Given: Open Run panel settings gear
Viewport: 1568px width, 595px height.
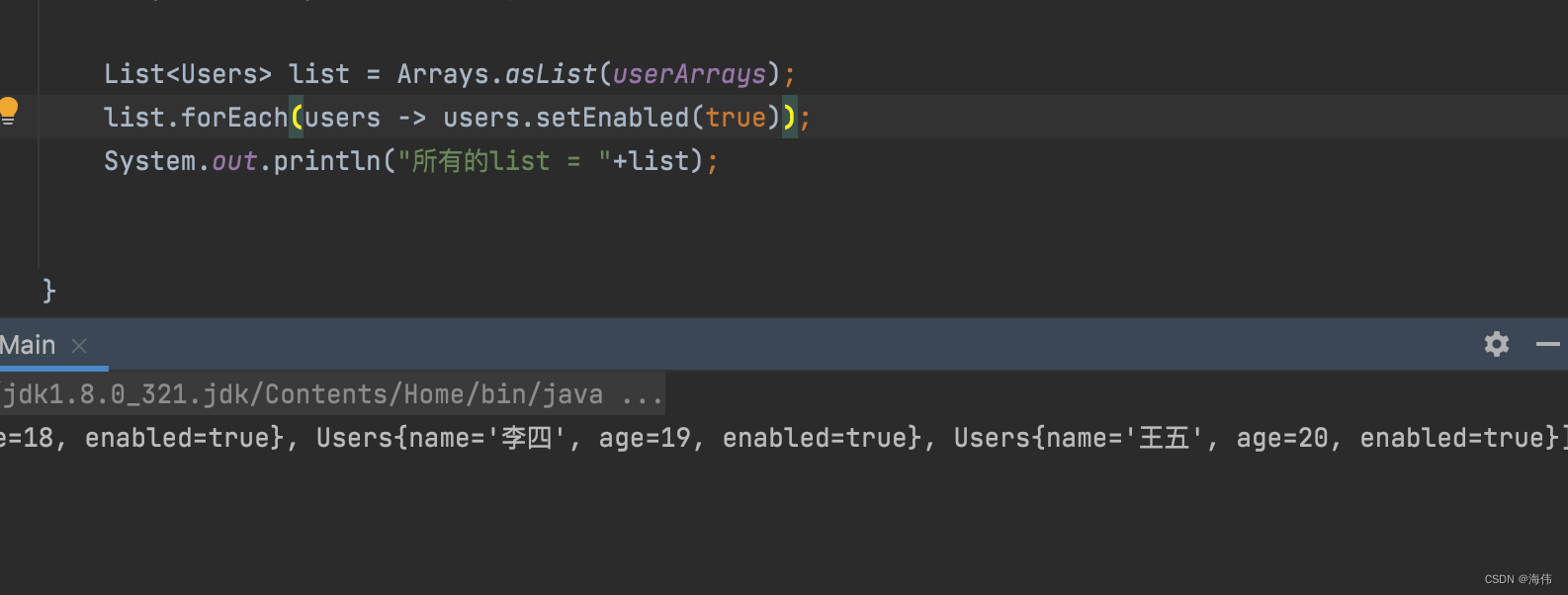Looking at the screenshot, I should [1497, 344].
